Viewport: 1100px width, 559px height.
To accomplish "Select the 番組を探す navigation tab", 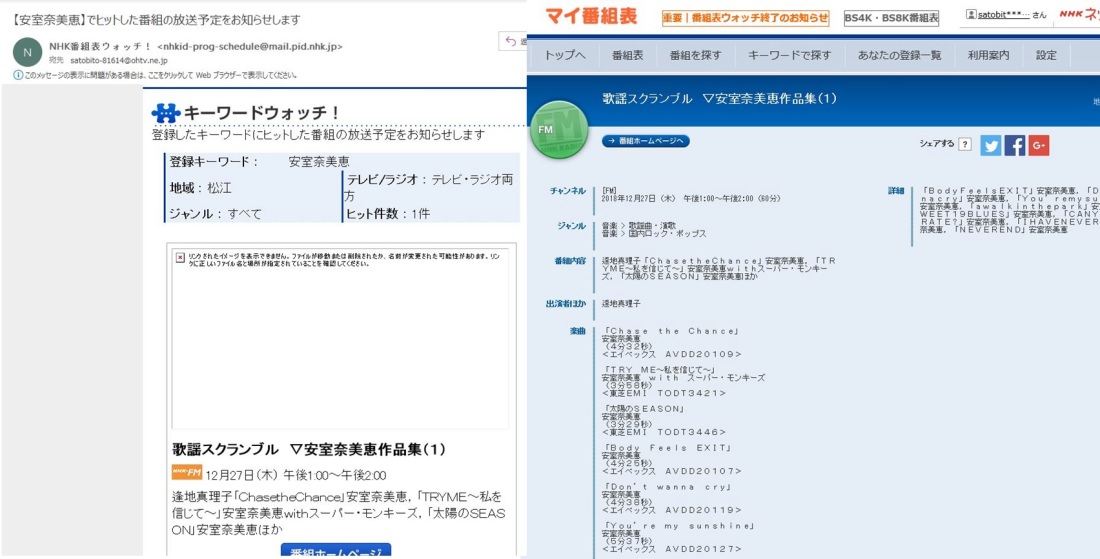I will (x=695, y=55).
